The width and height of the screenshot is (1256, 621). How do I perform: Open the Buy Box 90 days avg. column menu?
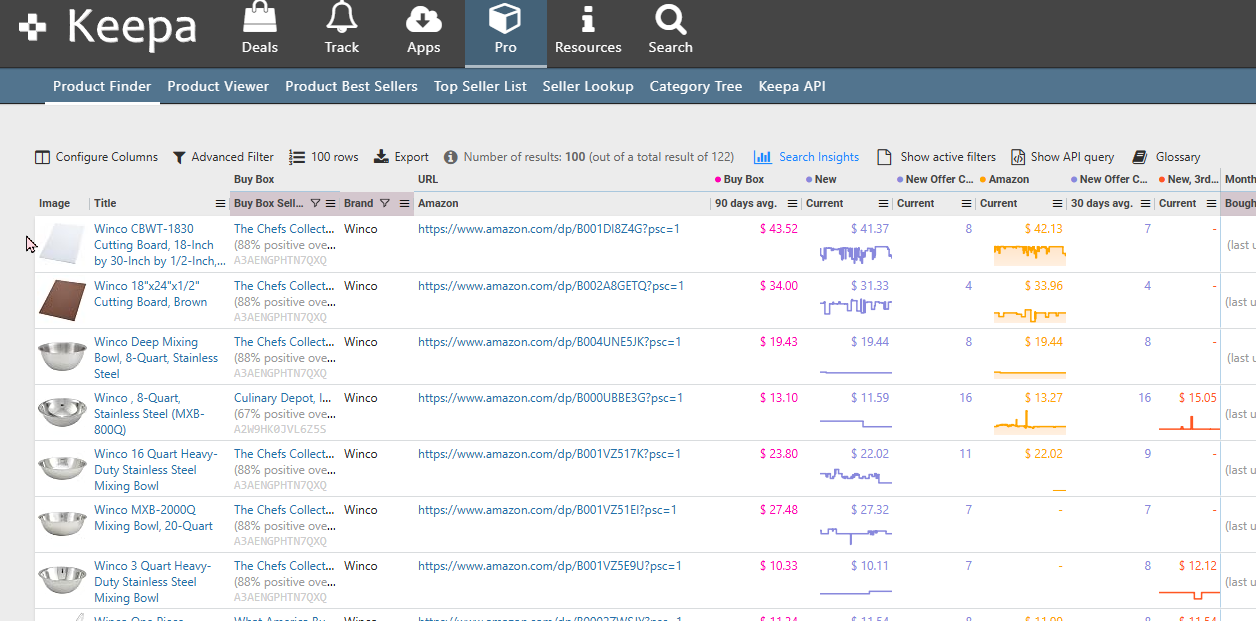[x=793, y=203]
